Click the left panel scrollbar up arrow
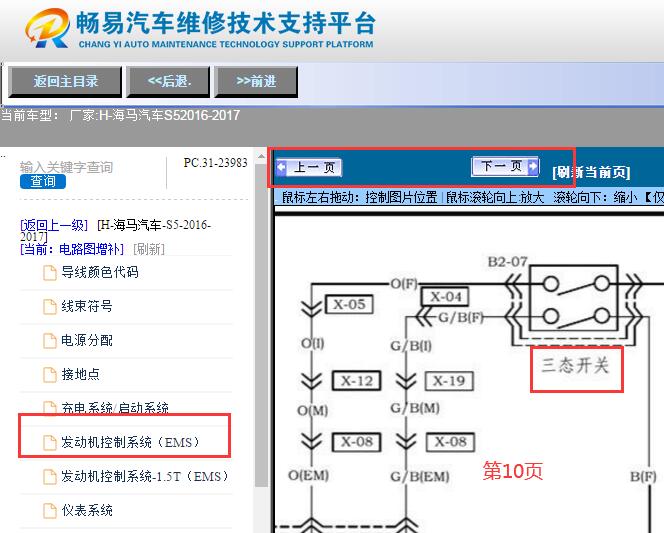Screen dimensions: 664x533 coord(262,156)
